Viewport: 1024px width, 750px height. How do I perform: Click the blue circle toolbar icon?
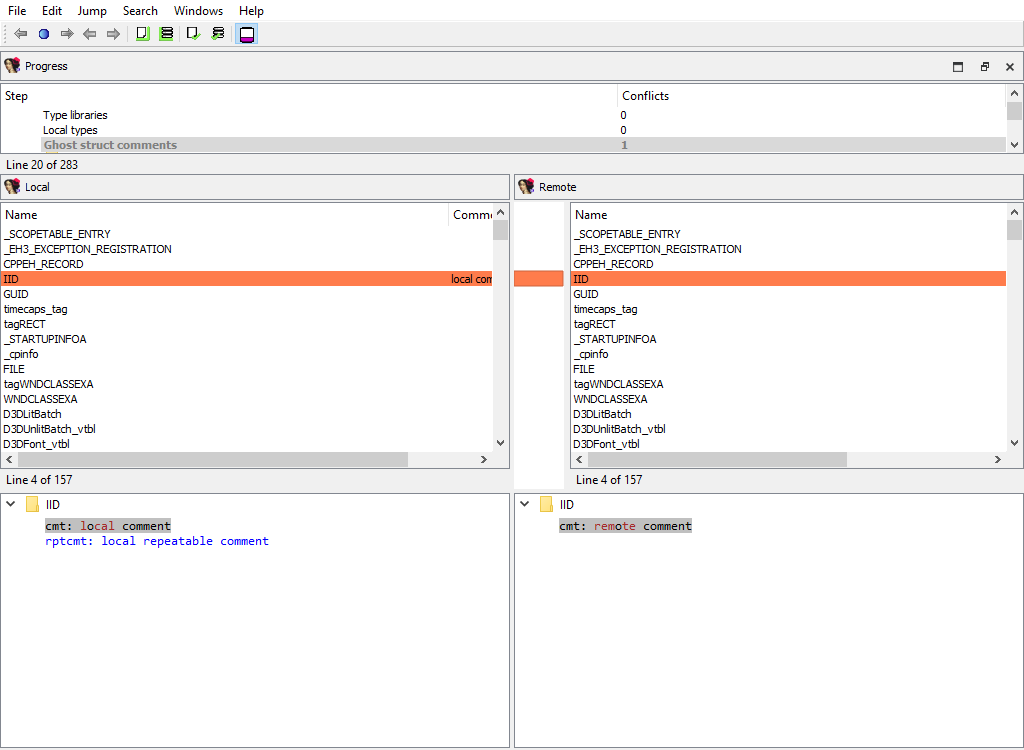44,34
